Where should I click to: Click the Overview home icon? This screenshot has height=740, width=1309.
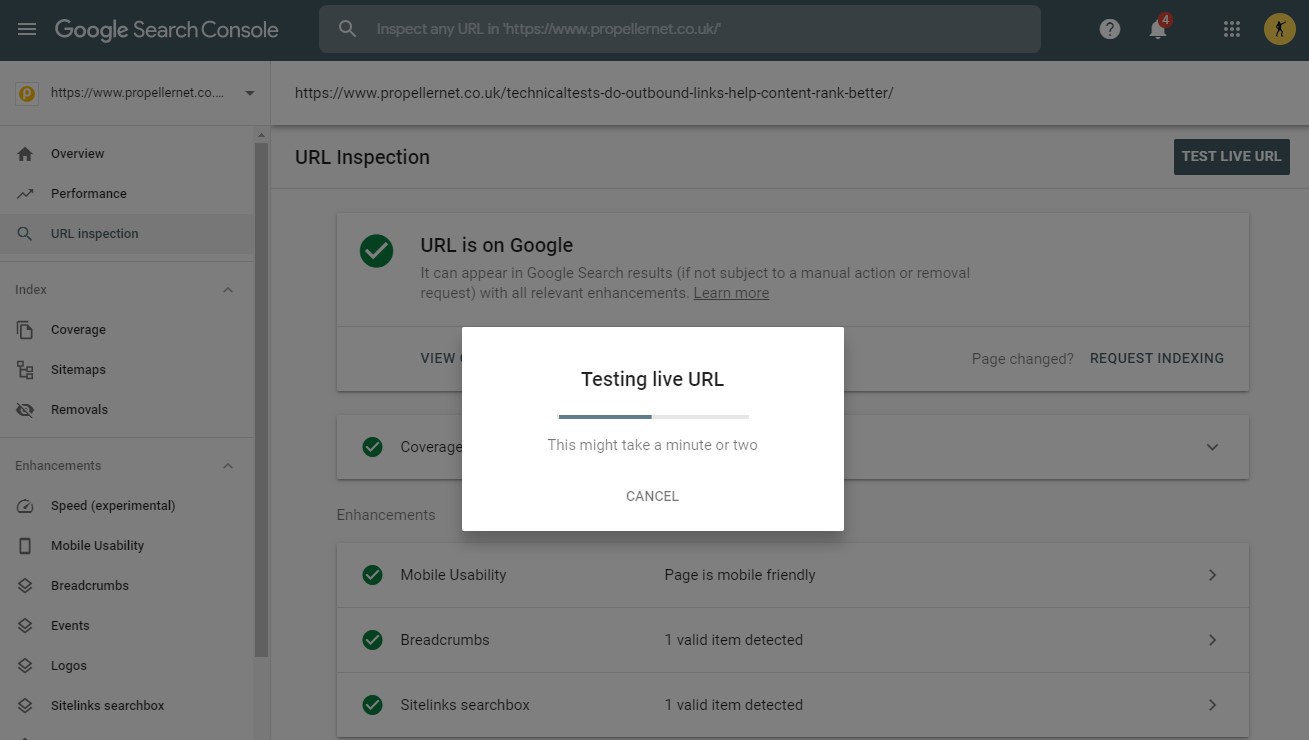[26, 154]
